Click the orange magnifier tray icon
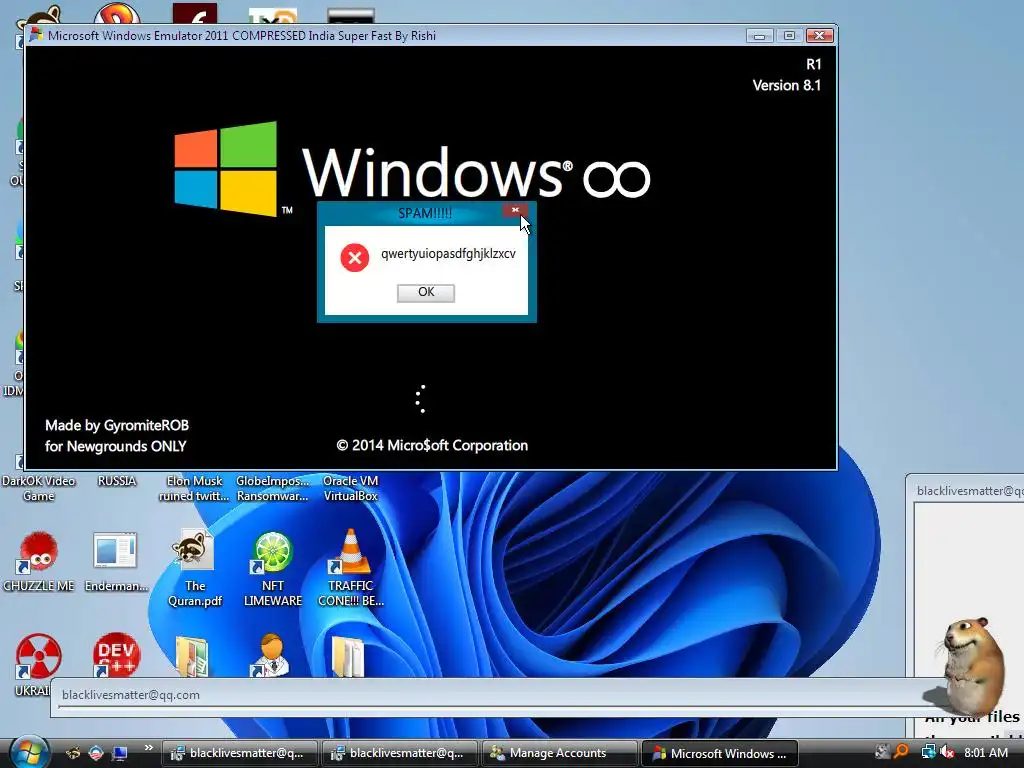Image resolution: width=1024 pixels, height=768 pixels. pyautogui.click(x=902, y=752)
